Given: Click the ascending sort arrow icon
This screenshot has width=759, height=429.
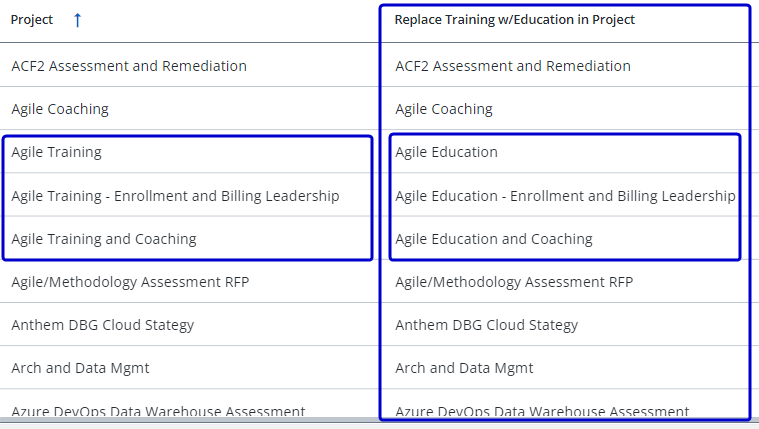Looking at the screenshot, I should pyautogui.click(x=78, y=20).
